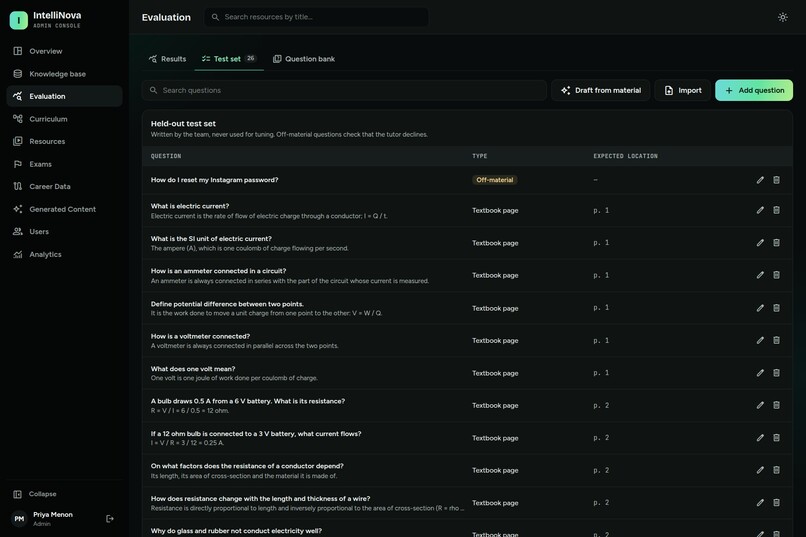Edit the 'What does one volt mean?' question
The height and width of the screenshot is (537, 806).
coord(760,373)
